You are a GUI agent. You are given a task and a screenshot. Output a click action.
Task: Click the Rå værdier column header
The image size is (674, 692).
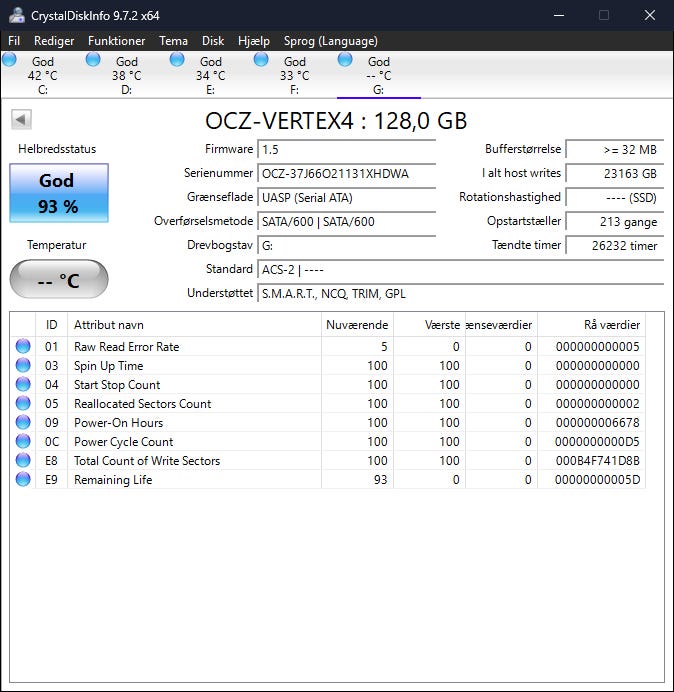click(591, 325)
